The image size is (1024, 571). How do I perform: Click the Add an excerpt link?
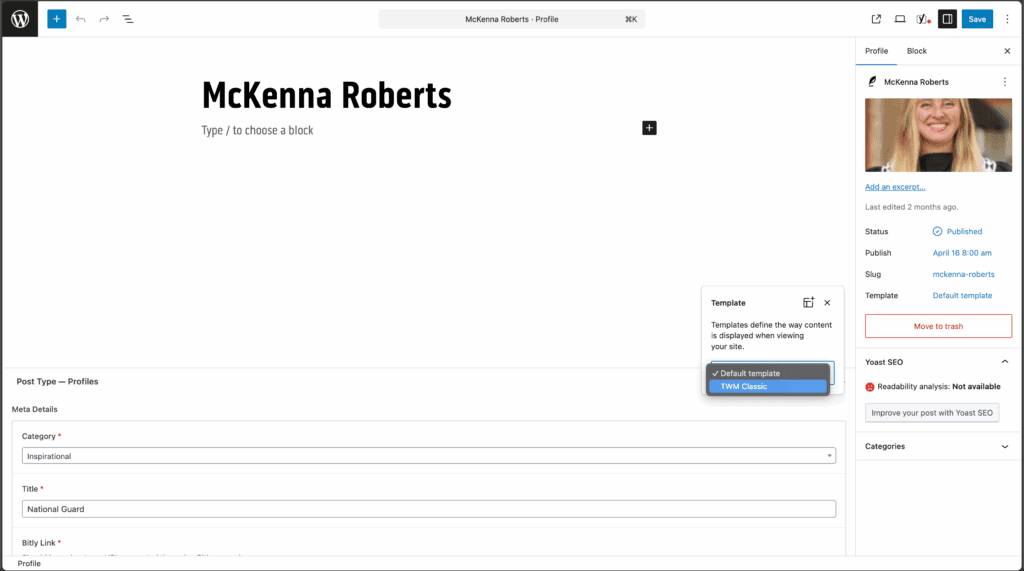click(x=895, y=187)
